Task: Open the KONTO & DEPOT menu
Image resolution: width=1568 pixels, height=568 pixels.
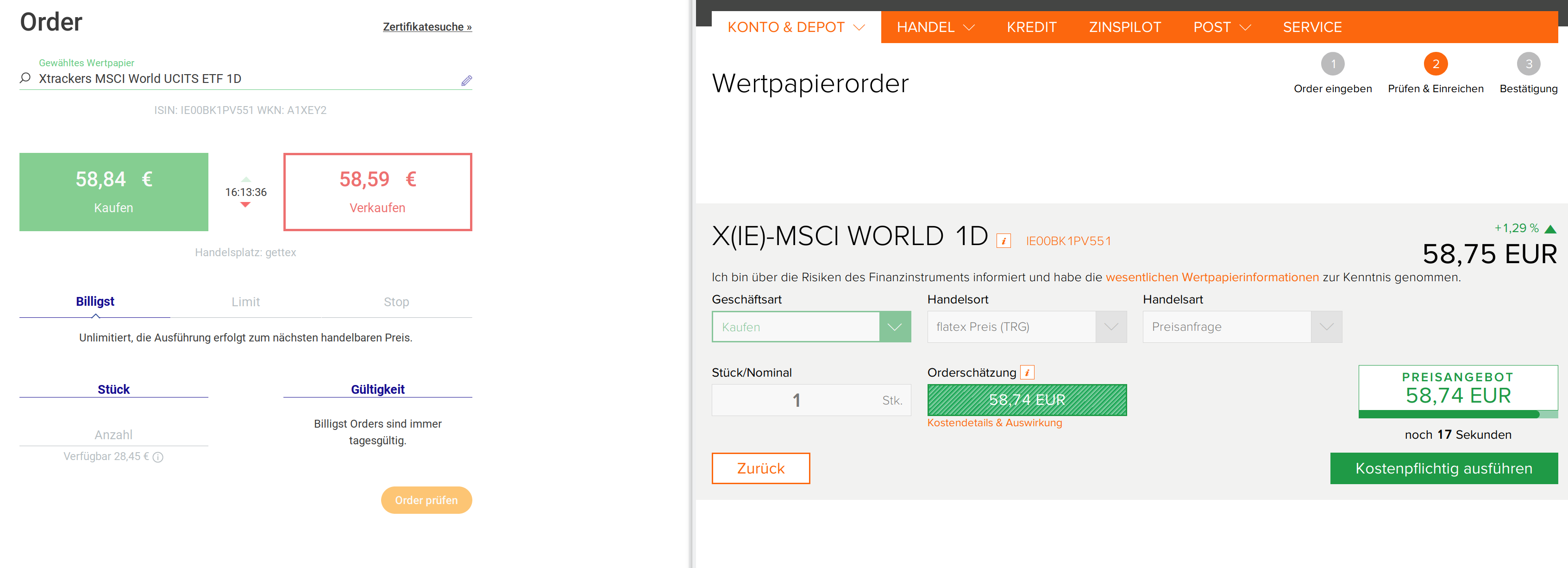Action: tap(796, 27)
